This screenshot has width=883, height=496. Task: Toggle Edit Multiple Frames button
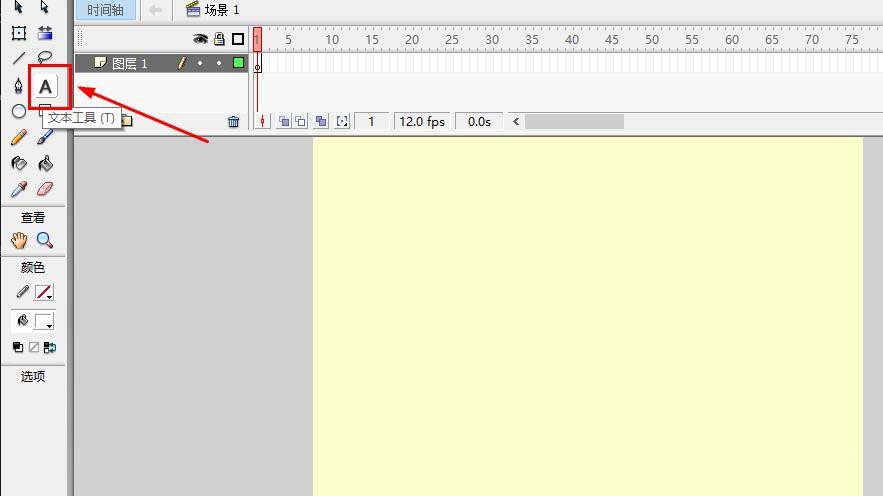321,121
